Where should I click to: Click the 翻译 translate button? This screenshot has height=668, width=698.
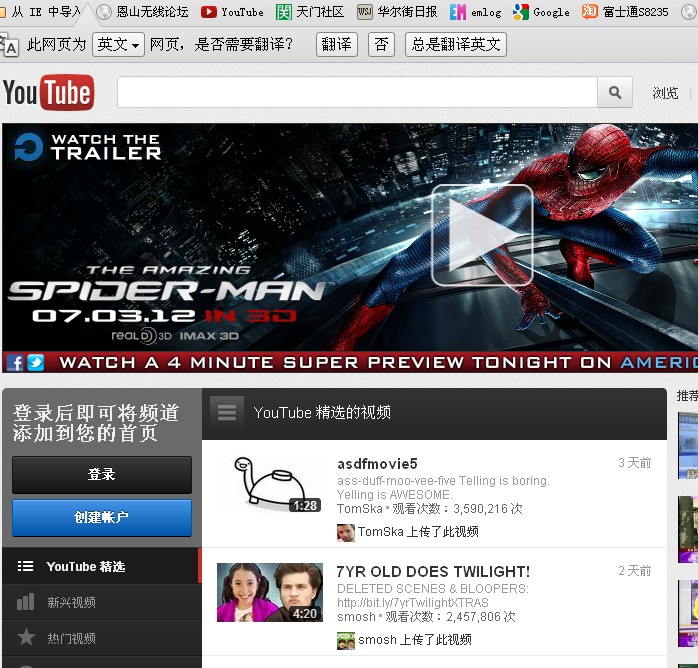tap(337, 45)
